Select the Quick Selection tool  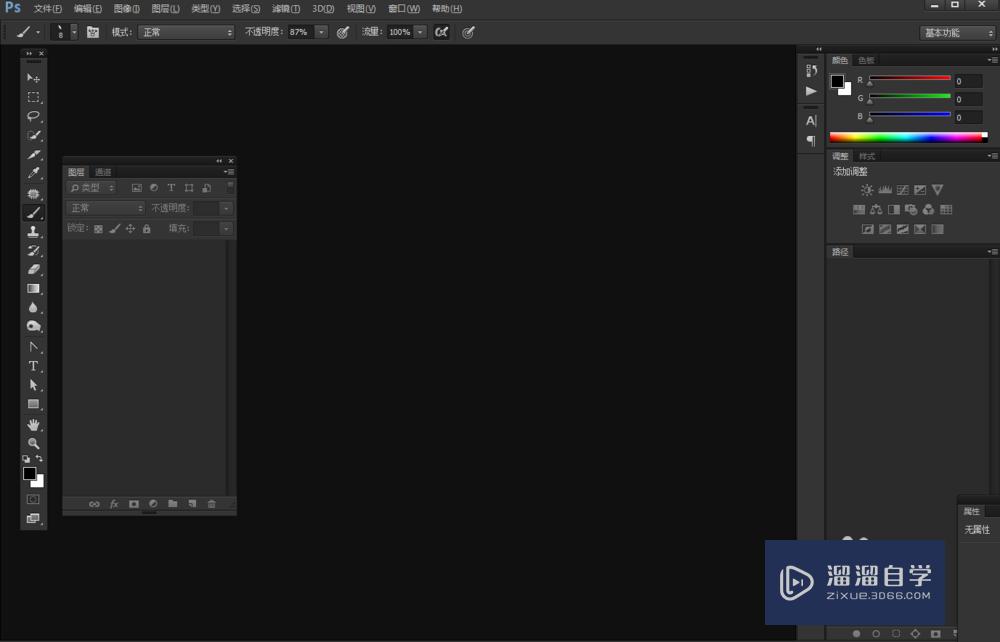point(33,135)
